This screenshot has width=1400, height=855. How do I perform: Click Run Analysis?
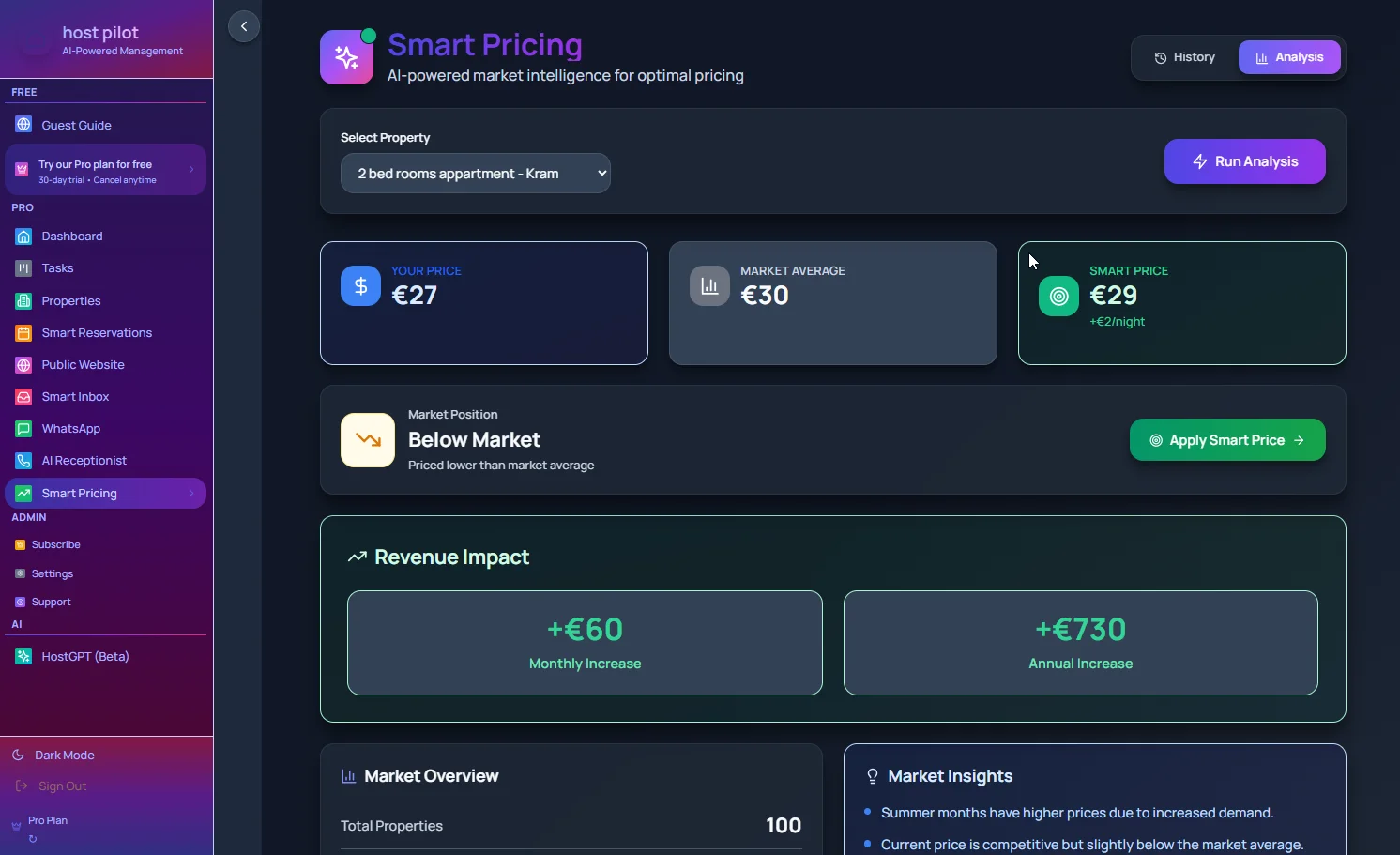[x=1244, y=161]
